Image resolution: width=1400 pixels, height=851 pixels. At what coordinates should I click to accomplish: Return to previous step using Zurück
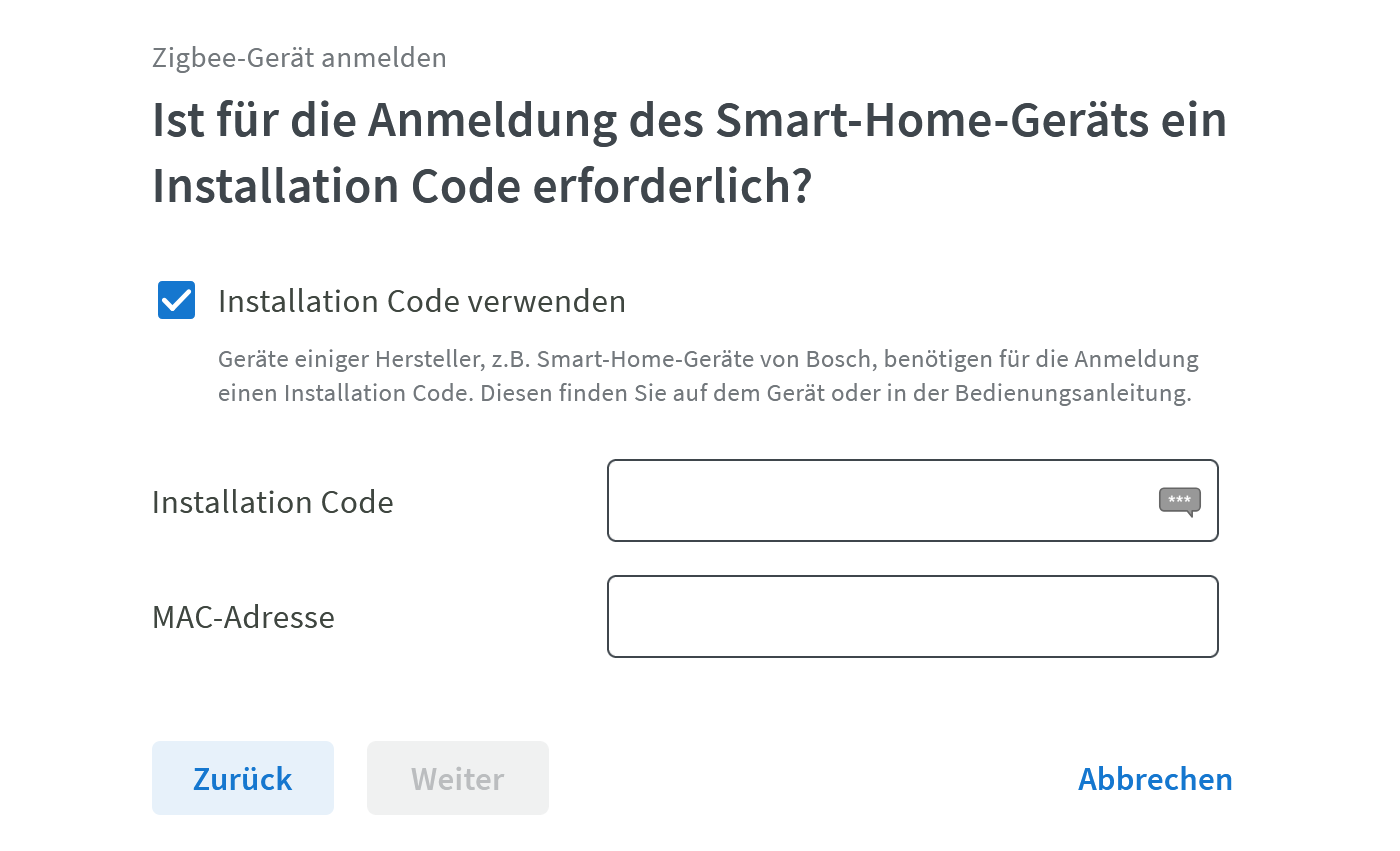tap(242, 778)
